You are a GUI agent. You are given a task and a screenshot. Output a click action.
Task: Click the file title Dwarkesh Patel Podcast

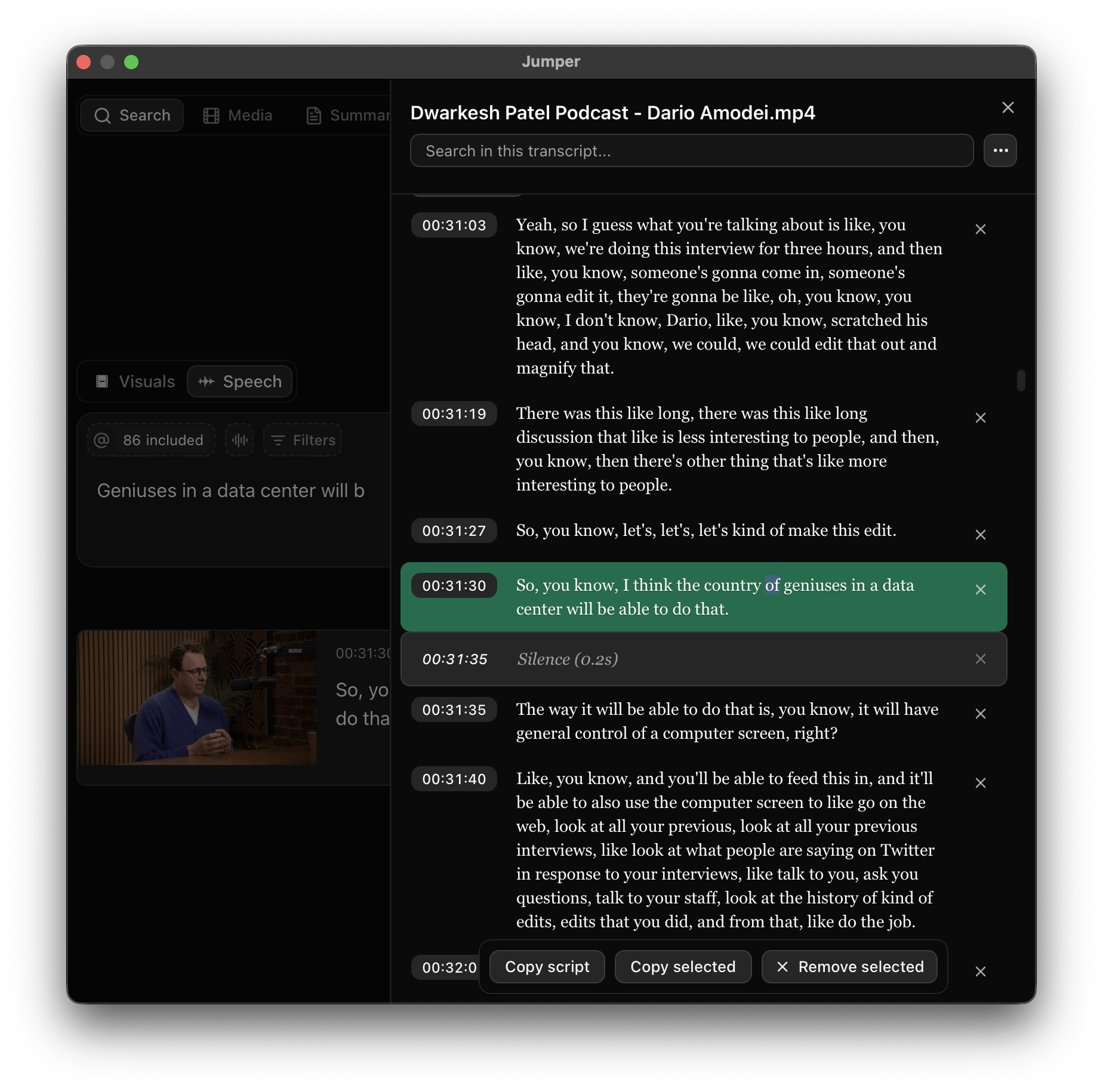tap(612, 113)
